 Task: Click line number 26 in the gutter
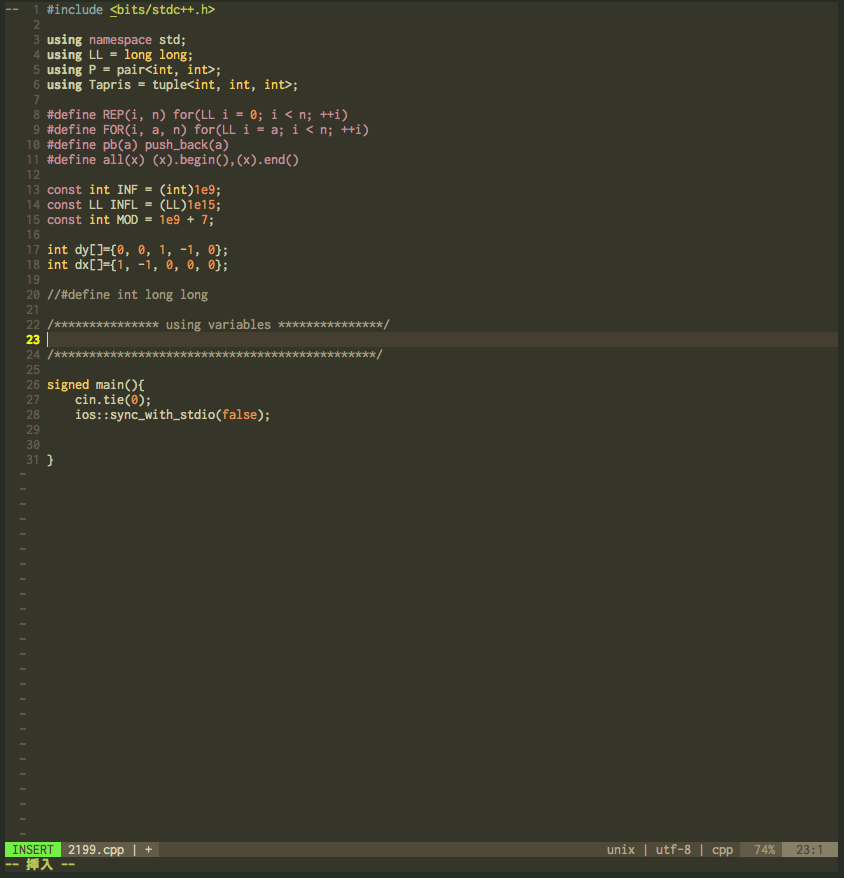pyautogui.click(x=33, y=385)
